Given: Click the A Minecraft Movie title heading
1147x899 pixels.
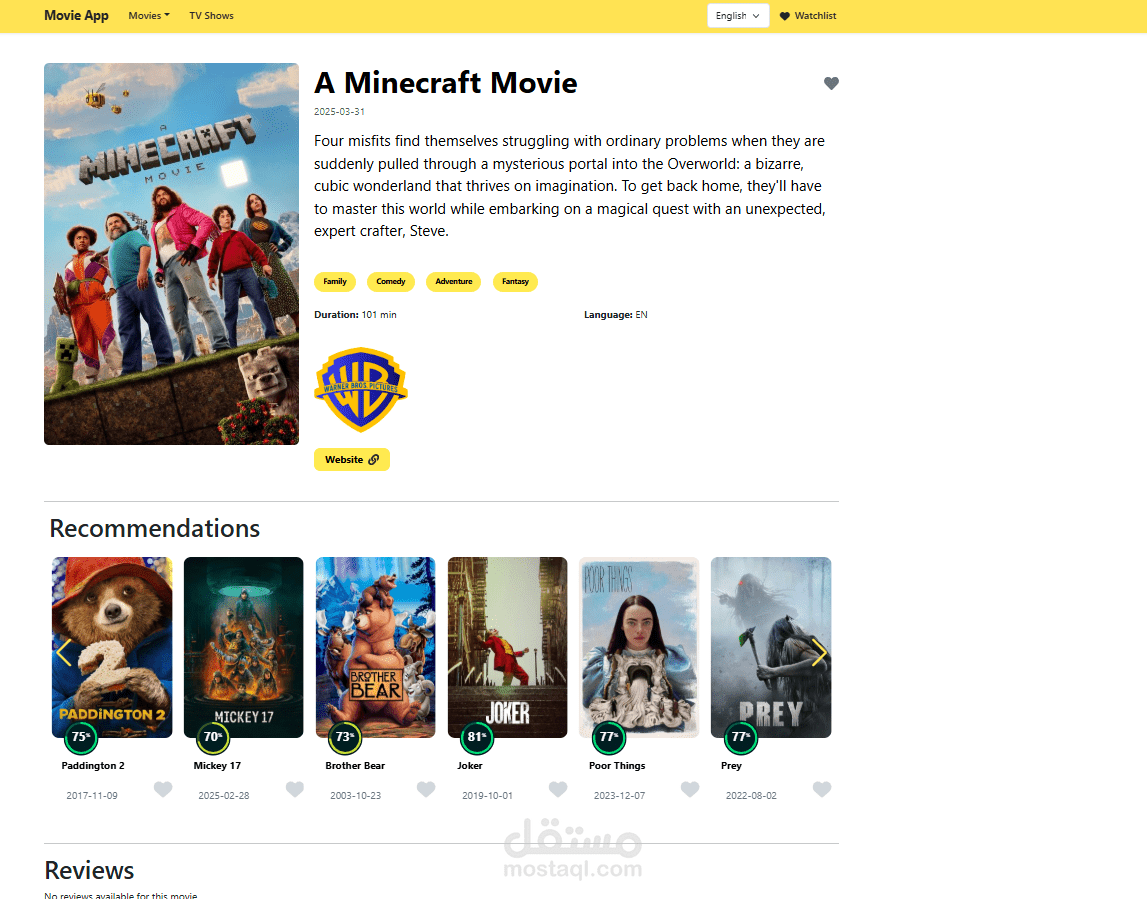Looking at the screenshot, I should point(445,83).
